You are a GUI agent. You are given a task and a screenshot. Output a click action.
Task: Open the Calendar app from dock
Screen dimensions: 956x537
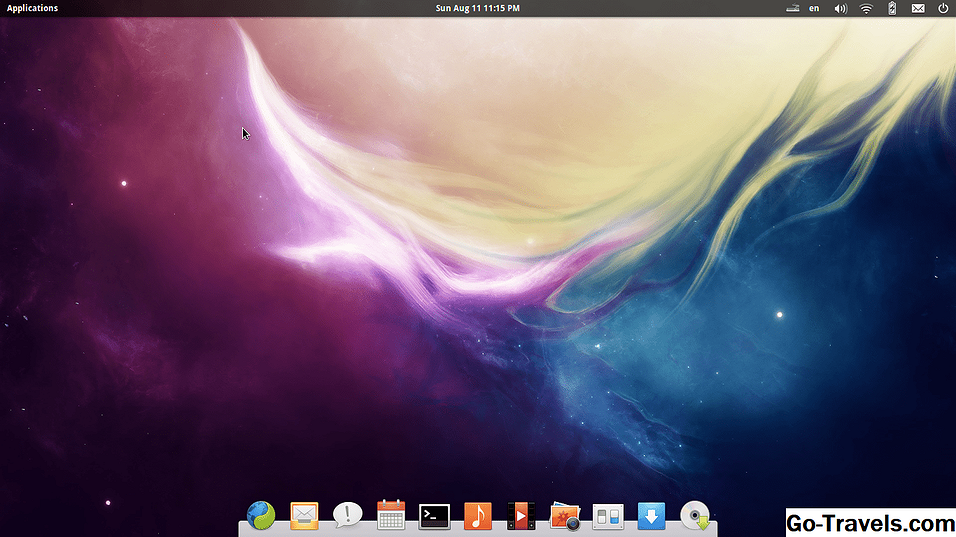[x=391, y=515]
